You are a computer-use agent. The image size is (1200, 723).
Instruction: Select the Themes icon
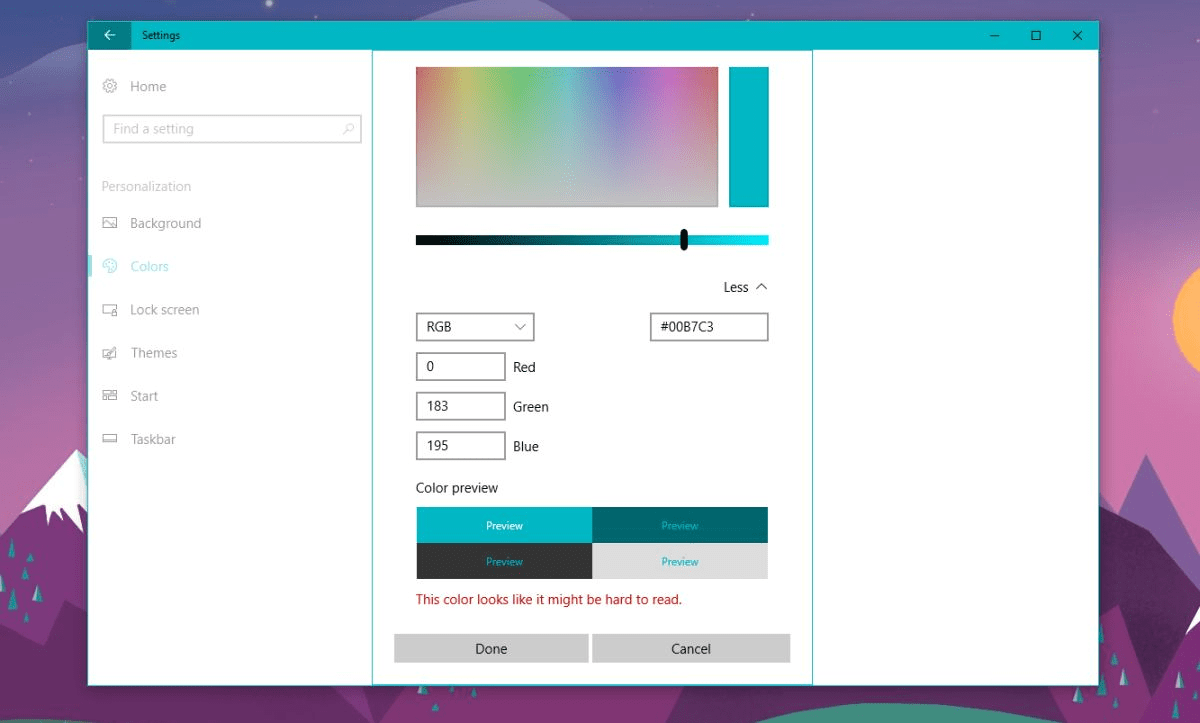tap(109, 353)
